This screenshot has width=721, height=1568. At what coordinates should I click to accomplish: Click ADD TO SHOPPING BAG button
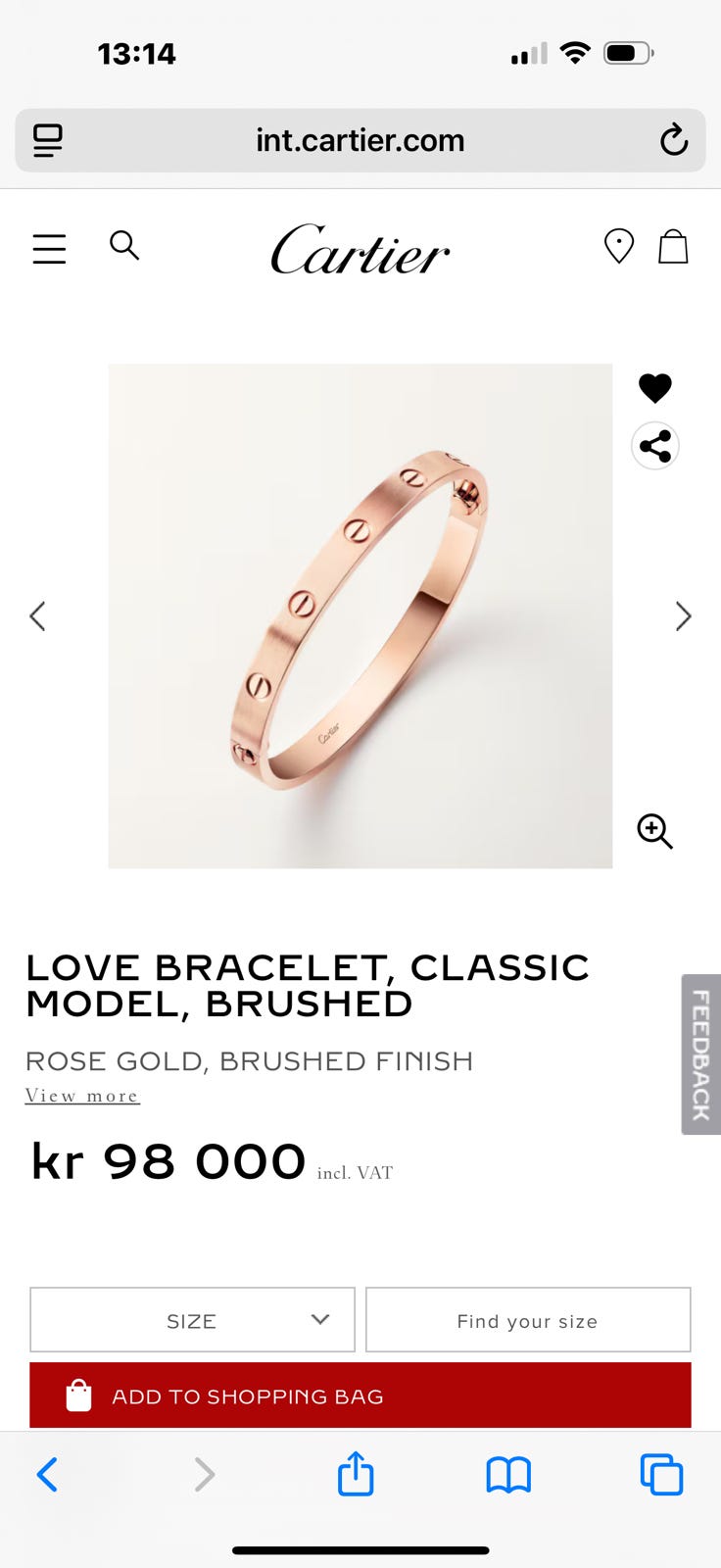point(360,1396)
